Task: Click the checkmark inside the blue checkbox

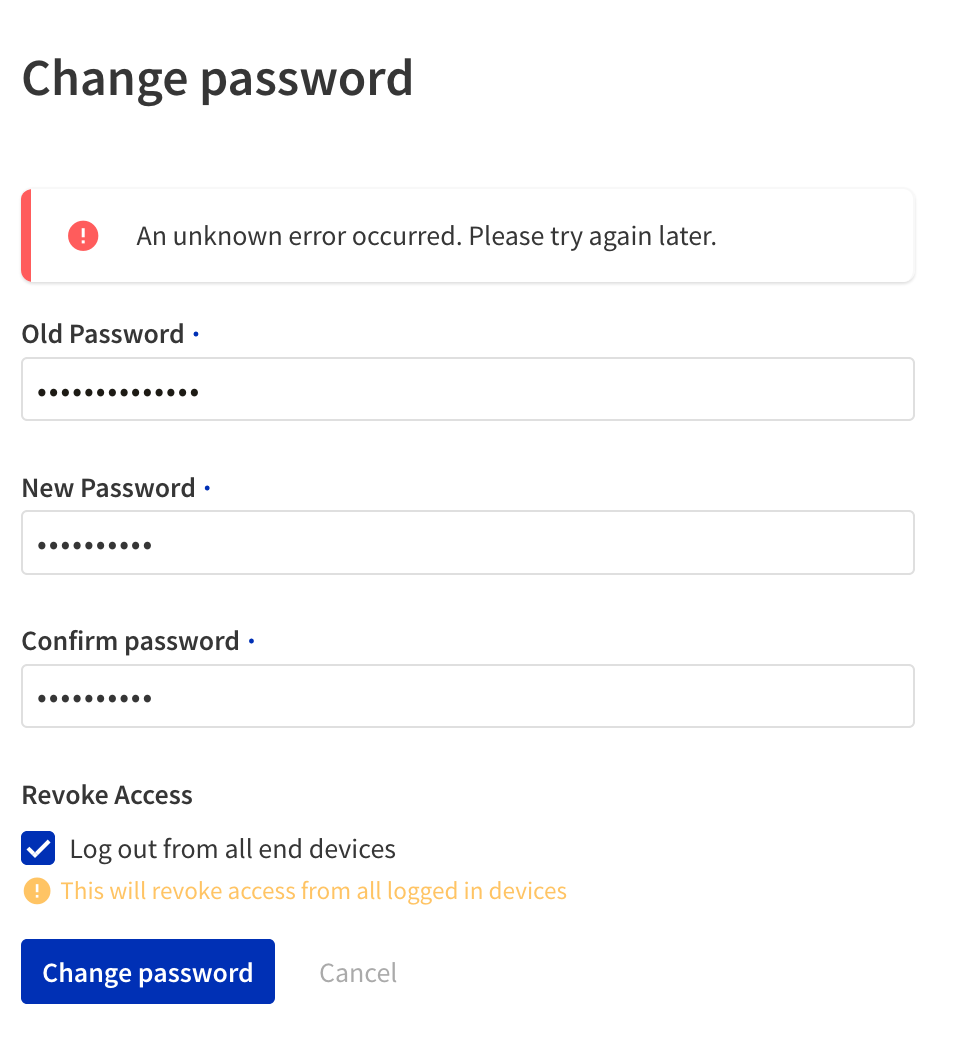Action: pyautogui.click(x=37, y=848)
